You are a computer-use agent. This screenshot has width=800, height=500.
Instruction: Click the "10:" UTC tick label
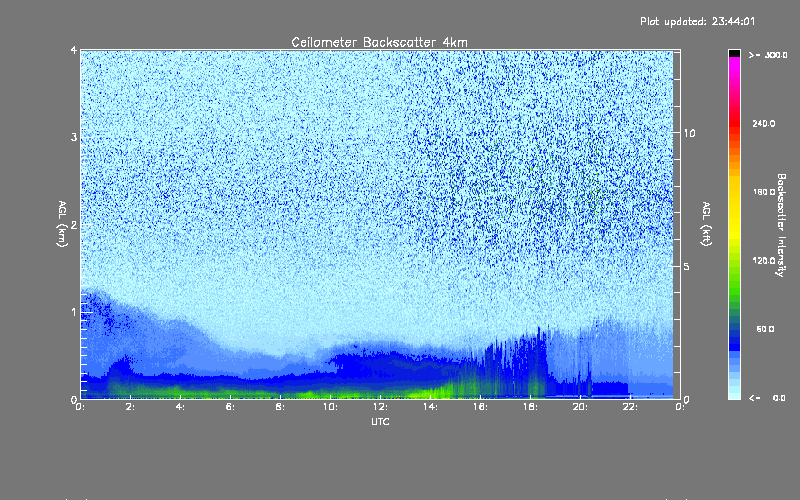(330, 407)
